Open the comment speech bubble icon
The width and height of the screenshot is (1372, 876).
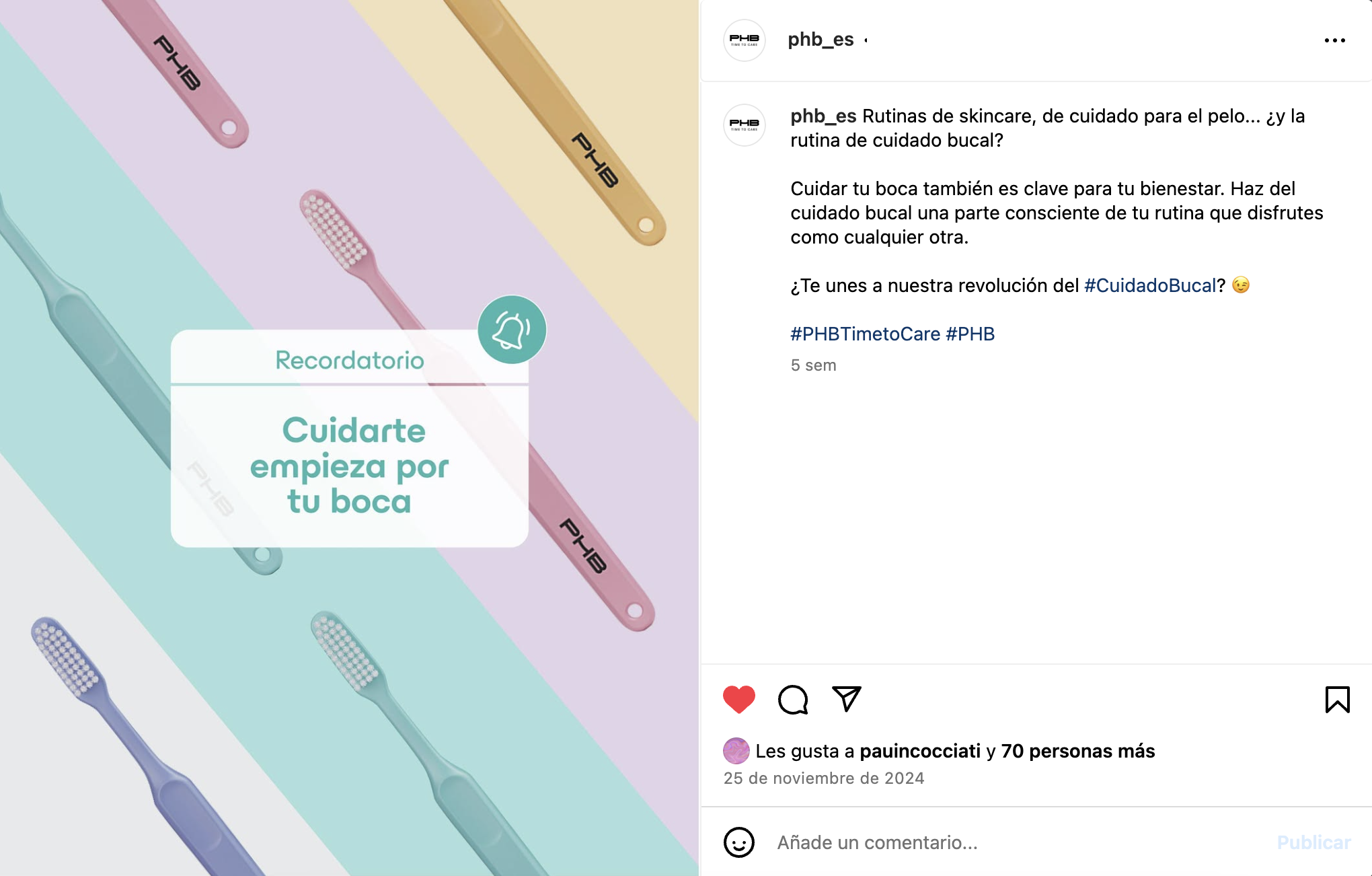tap(793, 700)
